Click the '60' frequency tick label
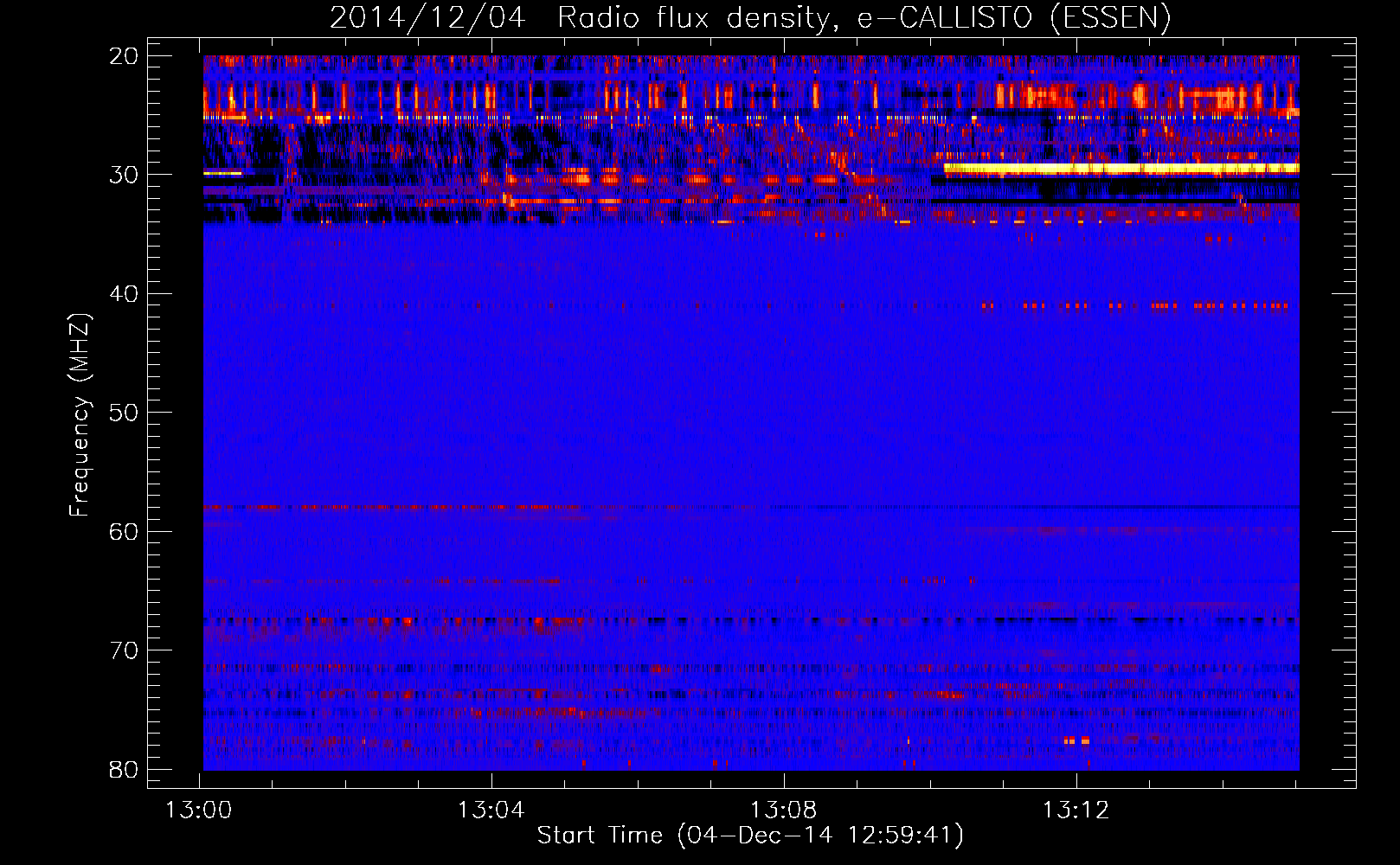The width and height of the screenshot is (1400, 865). 125,531
